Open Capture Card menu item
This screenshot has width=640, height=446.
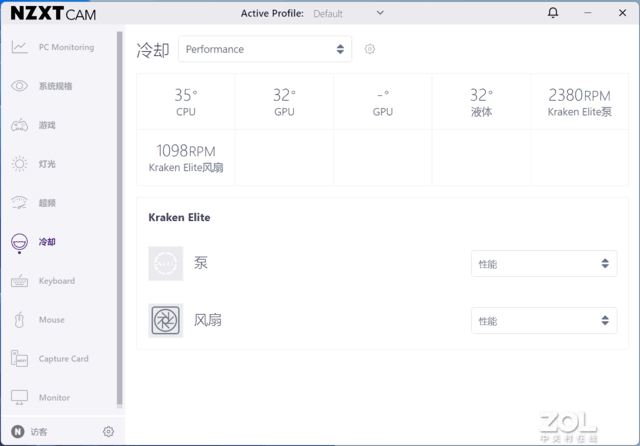click(x=63, y=359)
